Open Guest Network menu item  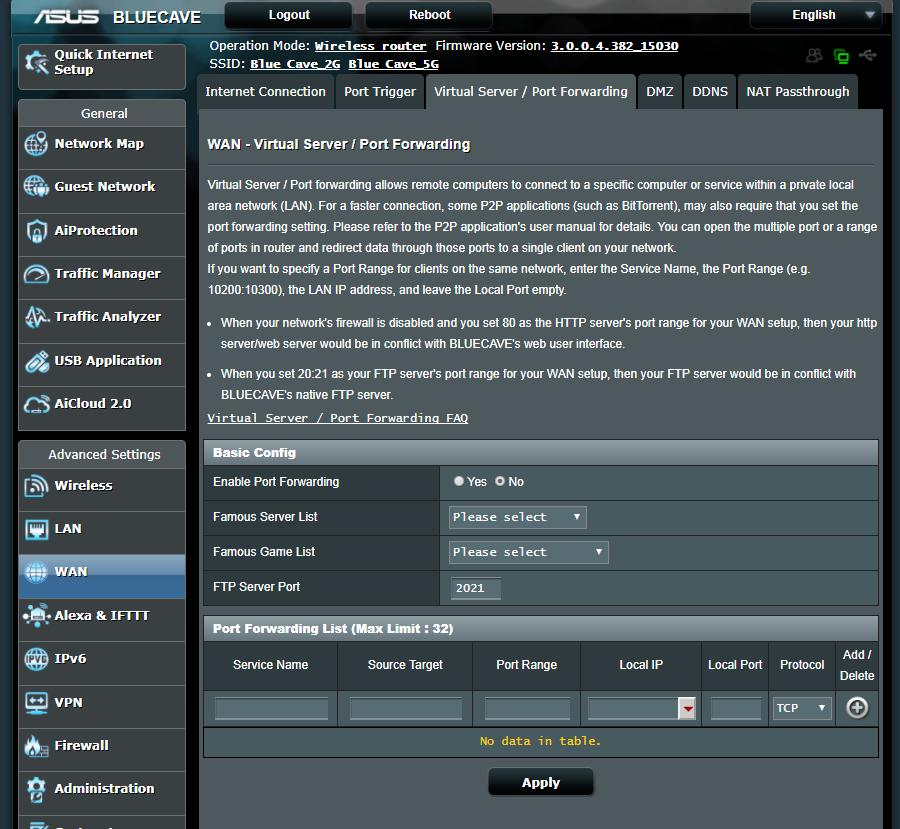[102, 191]
